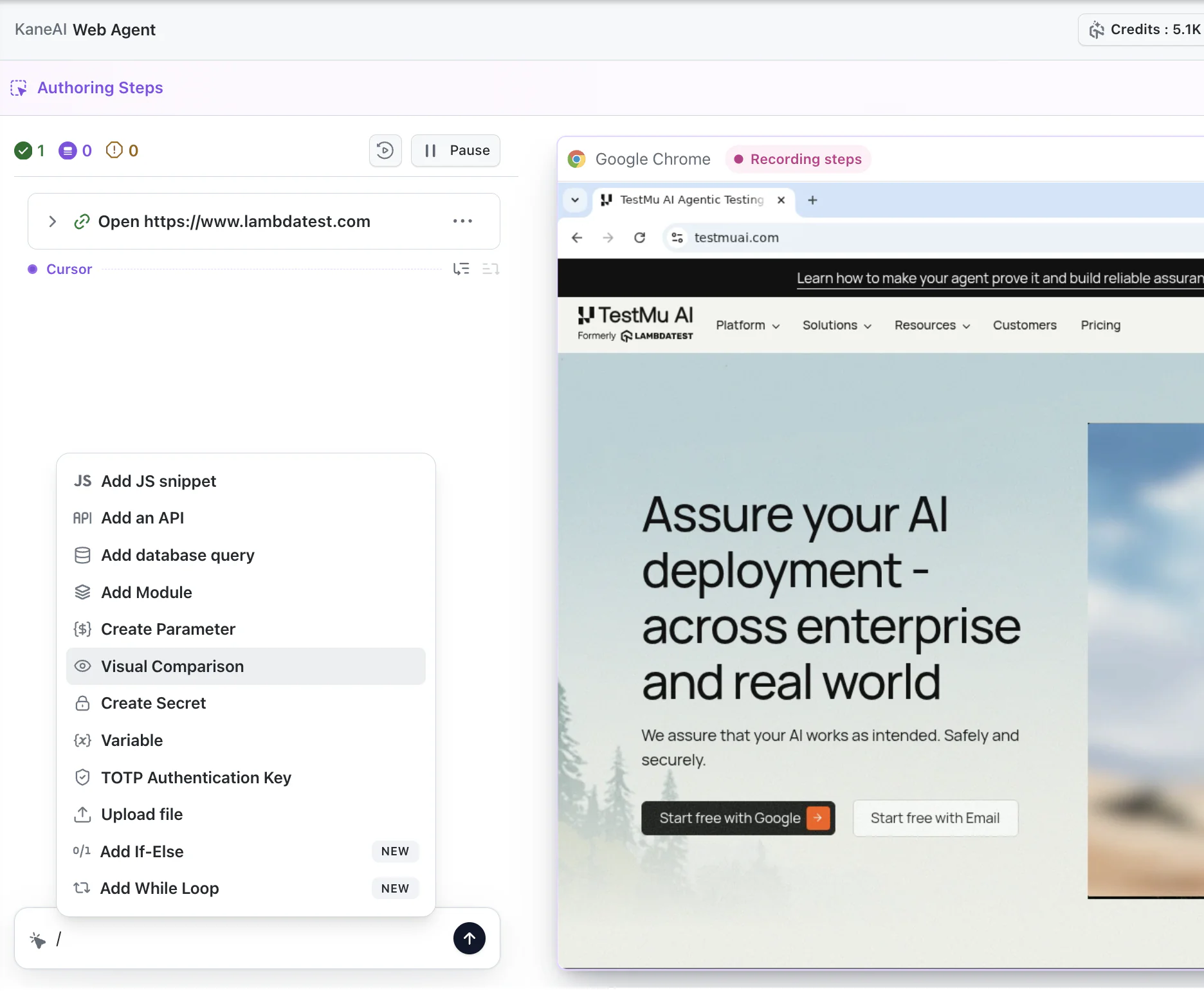Click the outdent steps icon next to Cursor
The height and width of the screenshot is (991, 1204).
491,269
